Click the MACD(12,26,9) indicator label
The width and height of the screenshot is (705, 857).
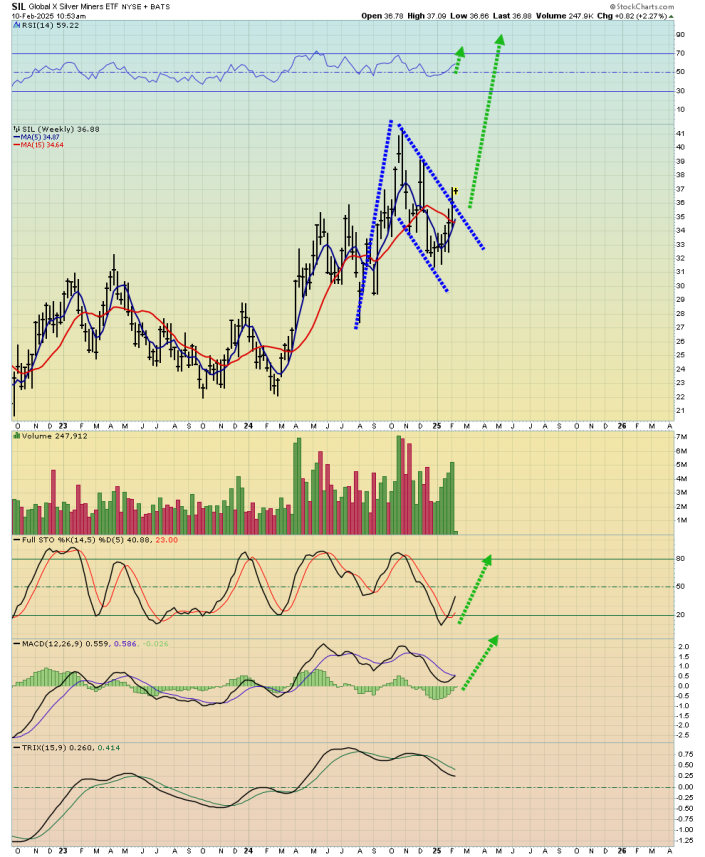click(52, 644)
